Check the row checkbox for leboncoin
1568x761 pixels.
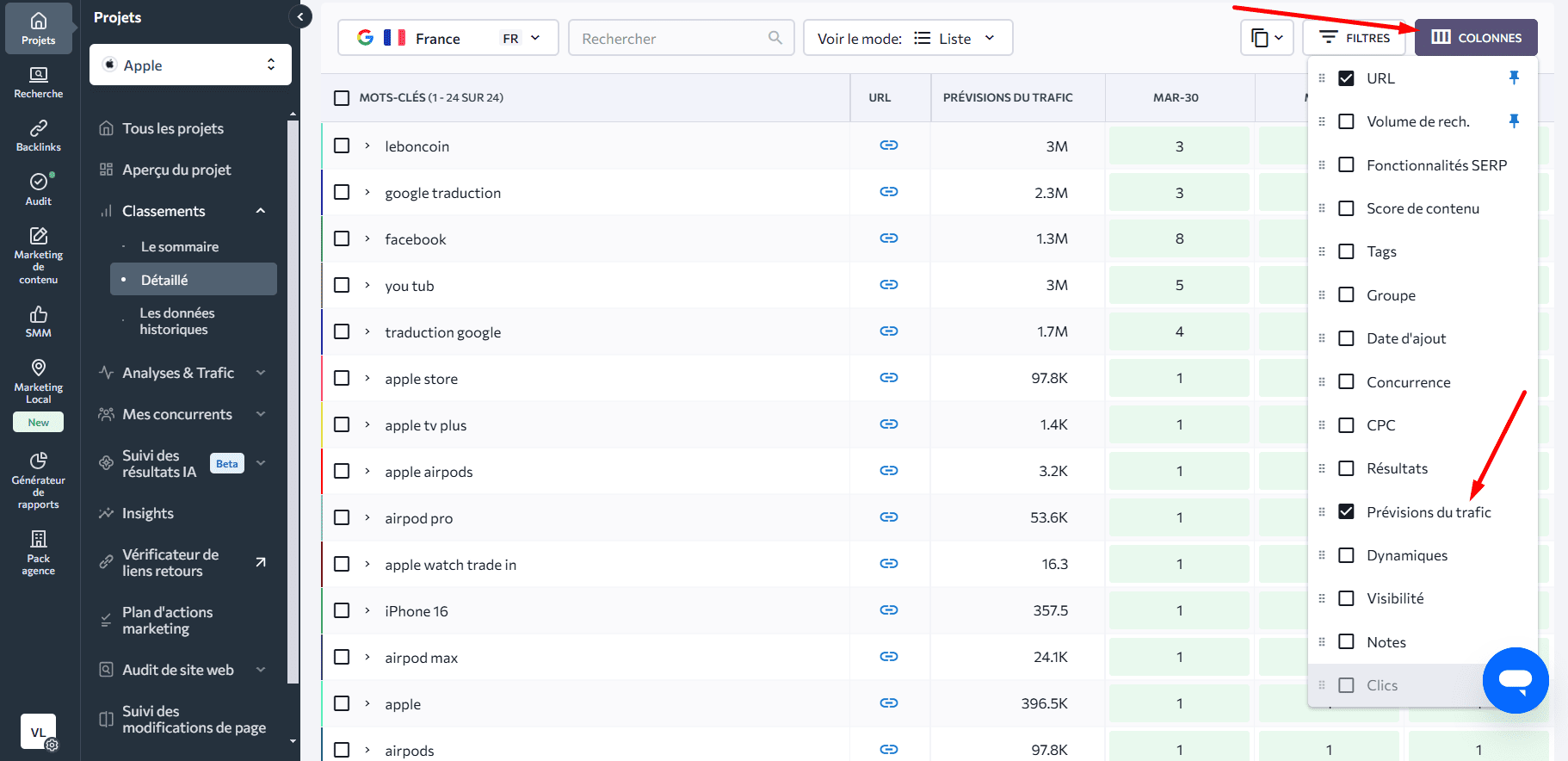(x=342, y=145)
